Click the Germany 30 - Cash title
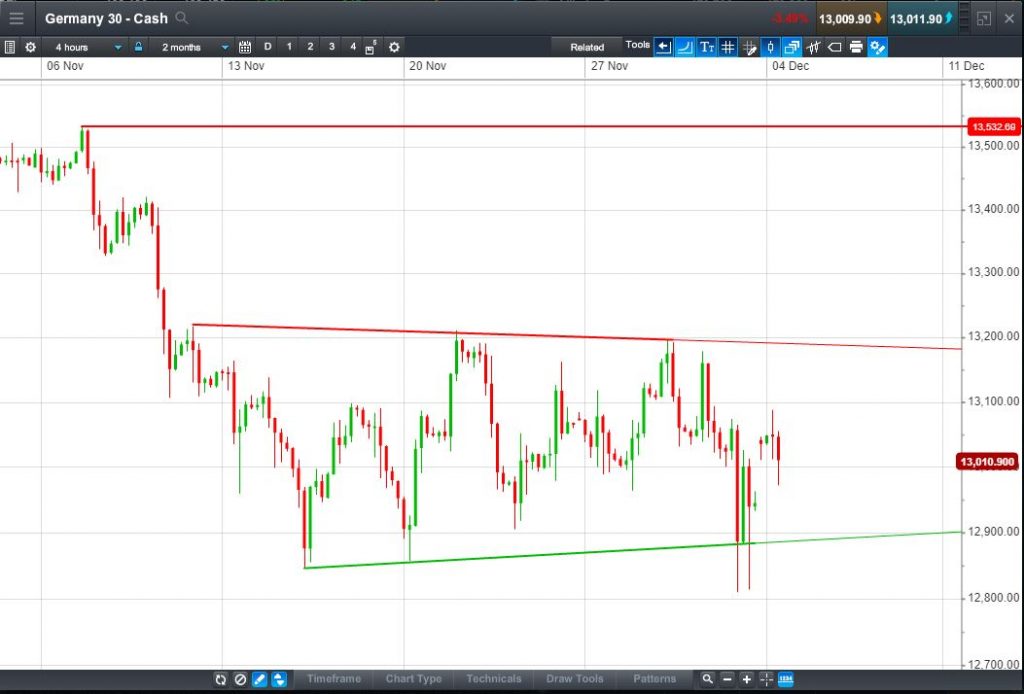Screen dimensions: 1024x694 (106, 18)
